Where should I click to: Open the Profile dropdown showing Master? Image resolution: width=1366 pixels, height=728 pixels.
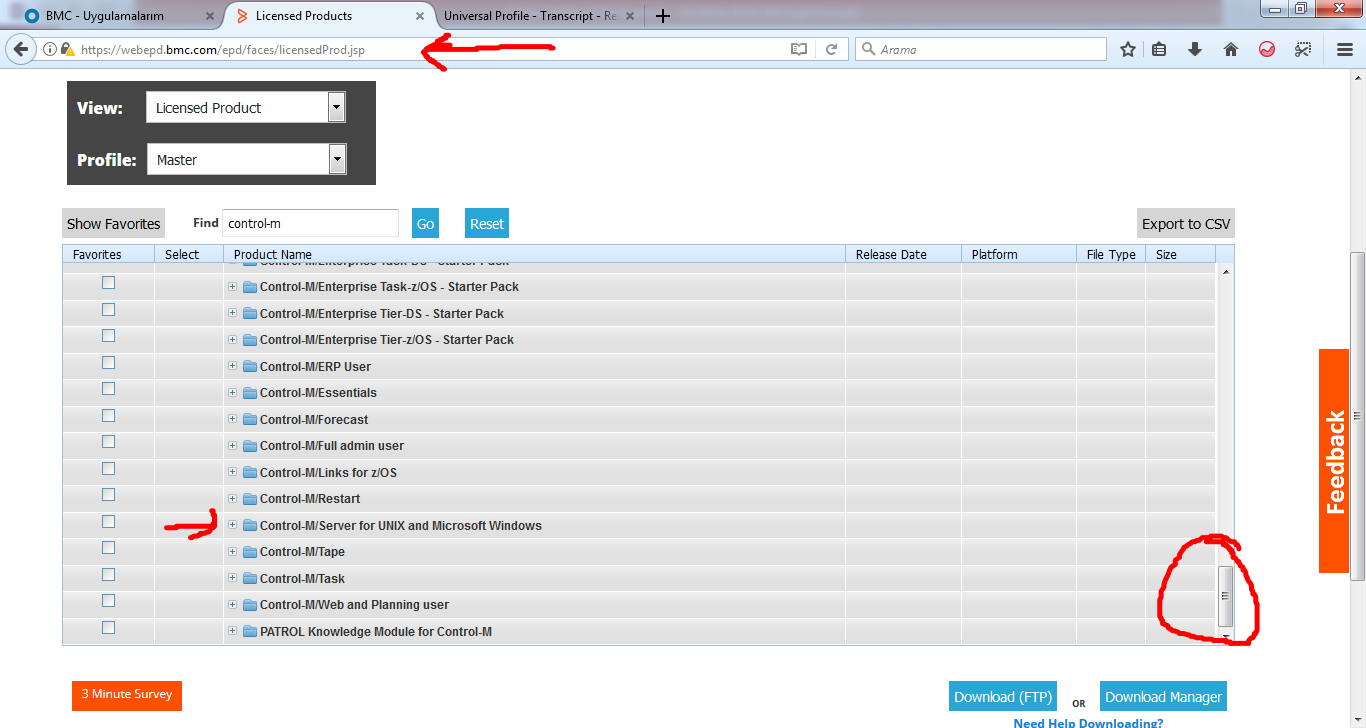[246, 159]
